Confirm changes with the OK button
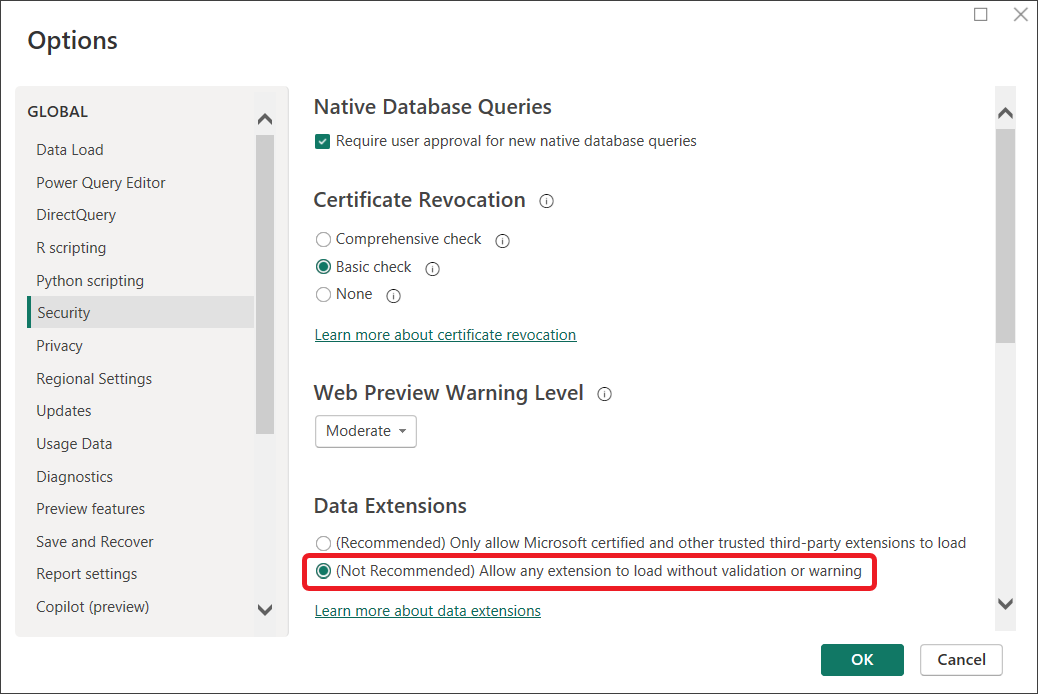The image size is (1038, 694). pos(862,659)
